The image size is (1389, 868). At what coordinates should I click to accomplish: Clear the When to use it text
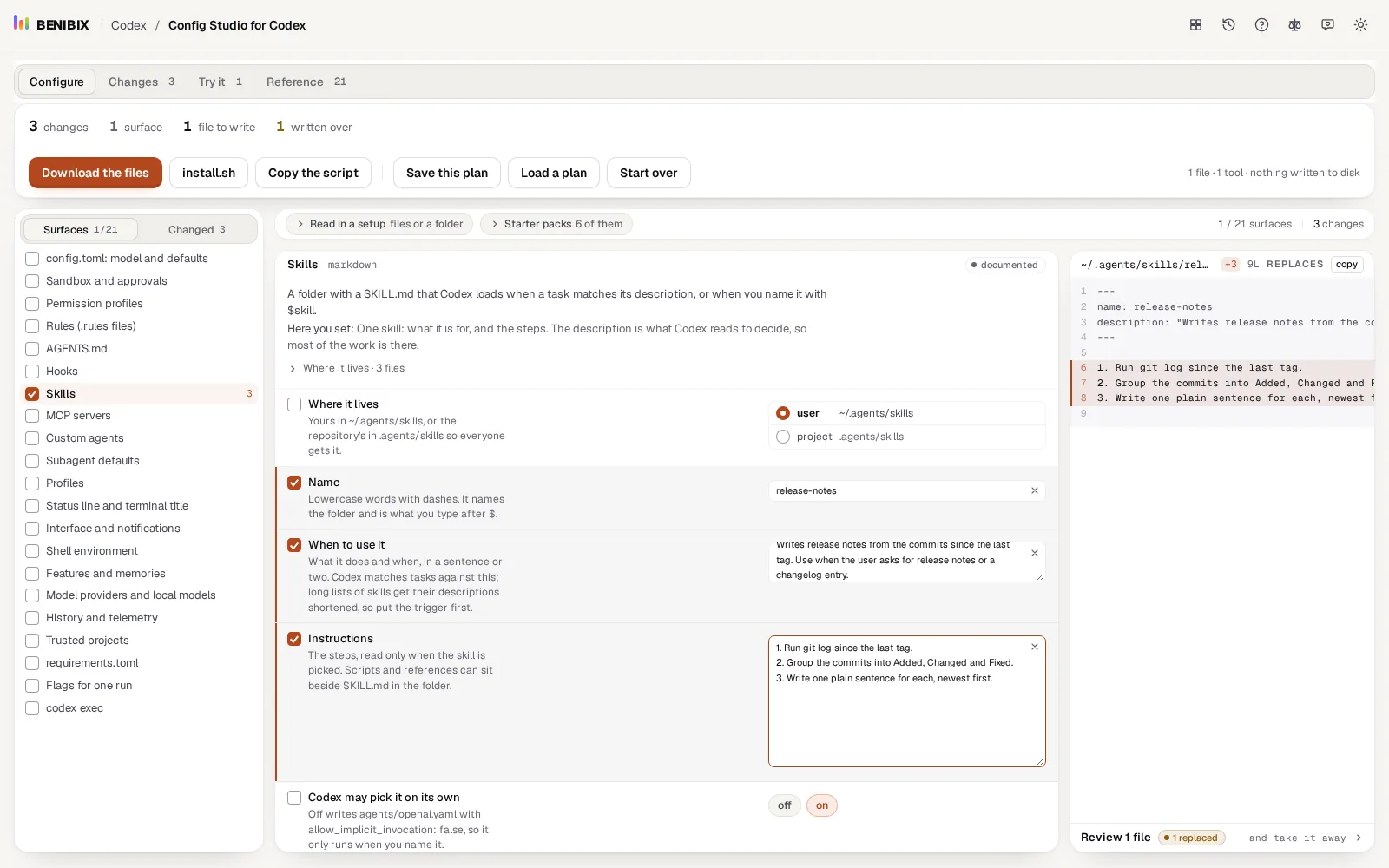click(x=1035, y=553)
